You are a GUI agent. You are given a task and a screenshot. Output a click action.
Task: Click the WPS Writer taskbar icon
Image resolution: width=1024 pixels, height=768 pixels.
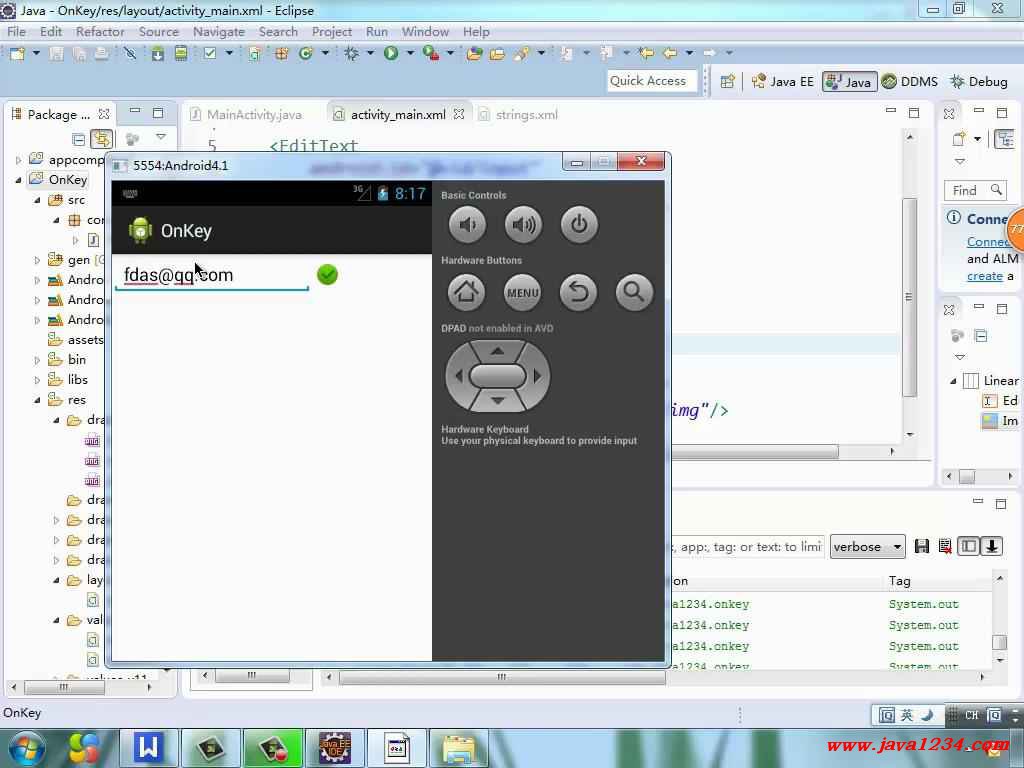pos(148,747)
